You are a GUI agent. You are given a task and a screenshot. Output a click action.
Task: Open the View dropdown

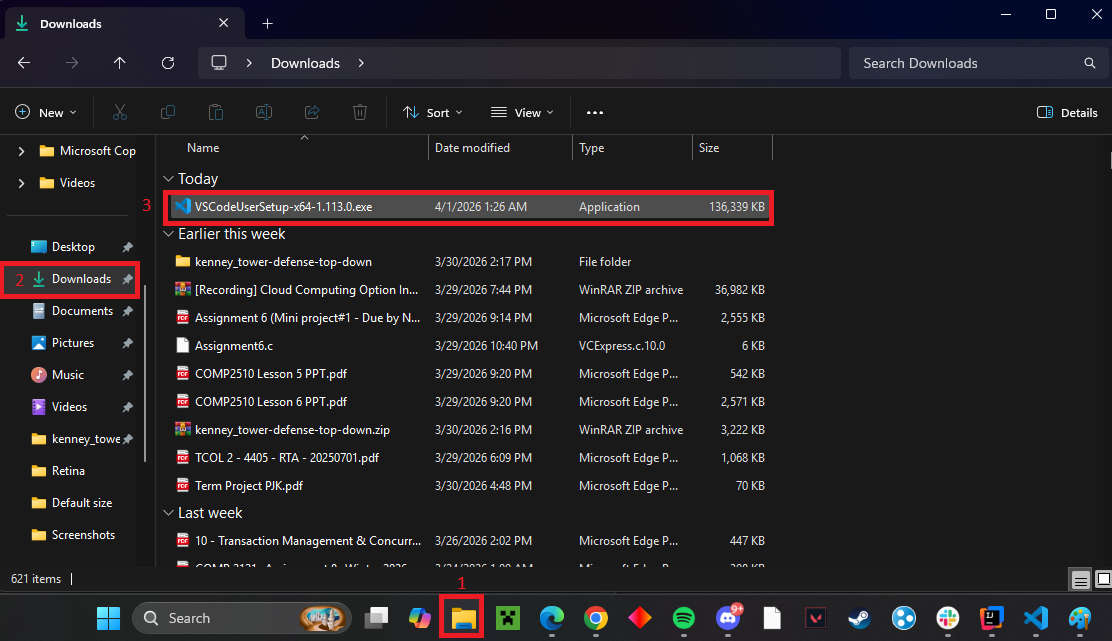point(521,112)
